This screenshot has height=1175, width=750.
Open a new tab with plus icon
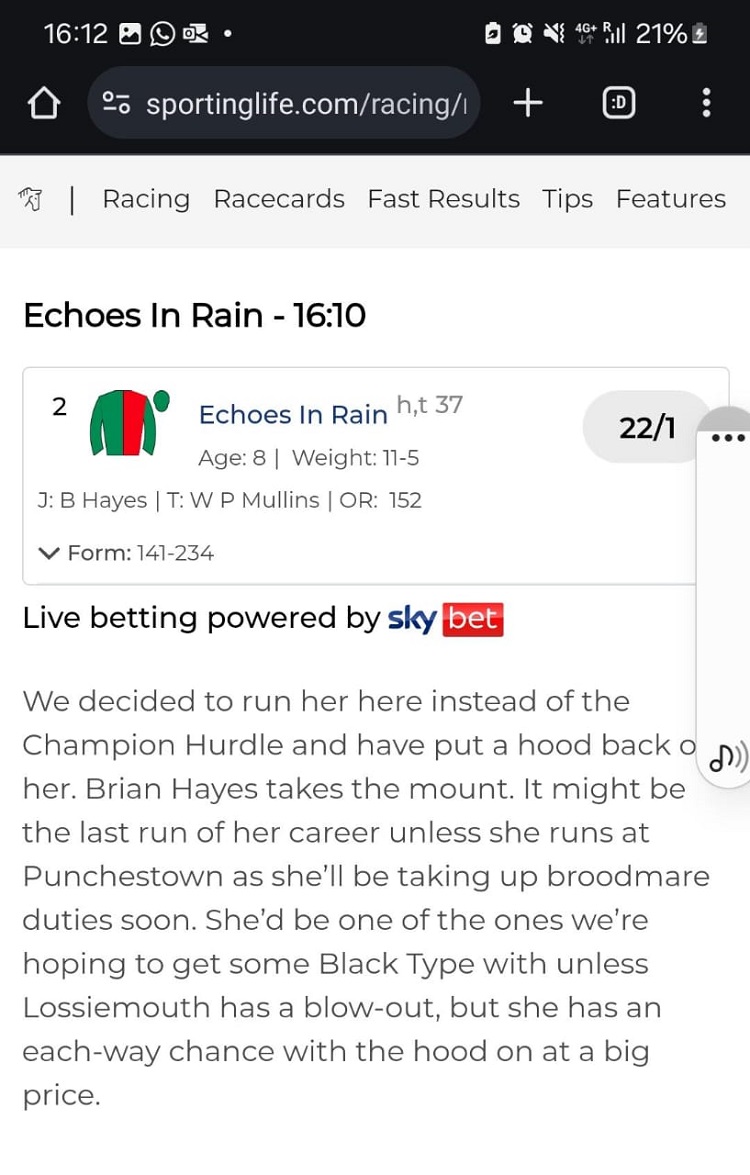pos(528,102)
